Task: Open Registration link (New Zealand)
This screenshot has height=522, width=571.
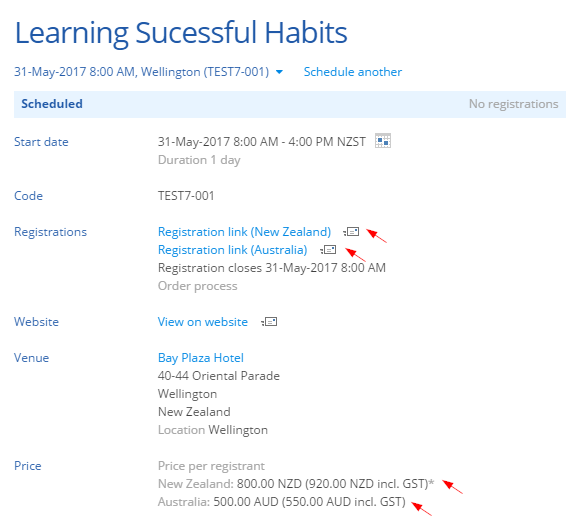Action: [x=244, y=232]
